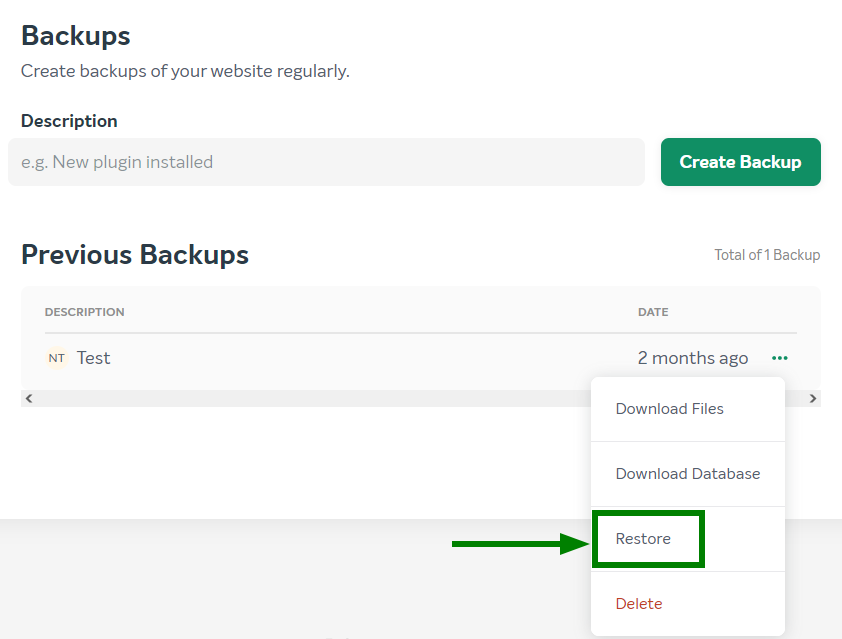
Task: Click the Test backup description text
Action: click(93, 358)
